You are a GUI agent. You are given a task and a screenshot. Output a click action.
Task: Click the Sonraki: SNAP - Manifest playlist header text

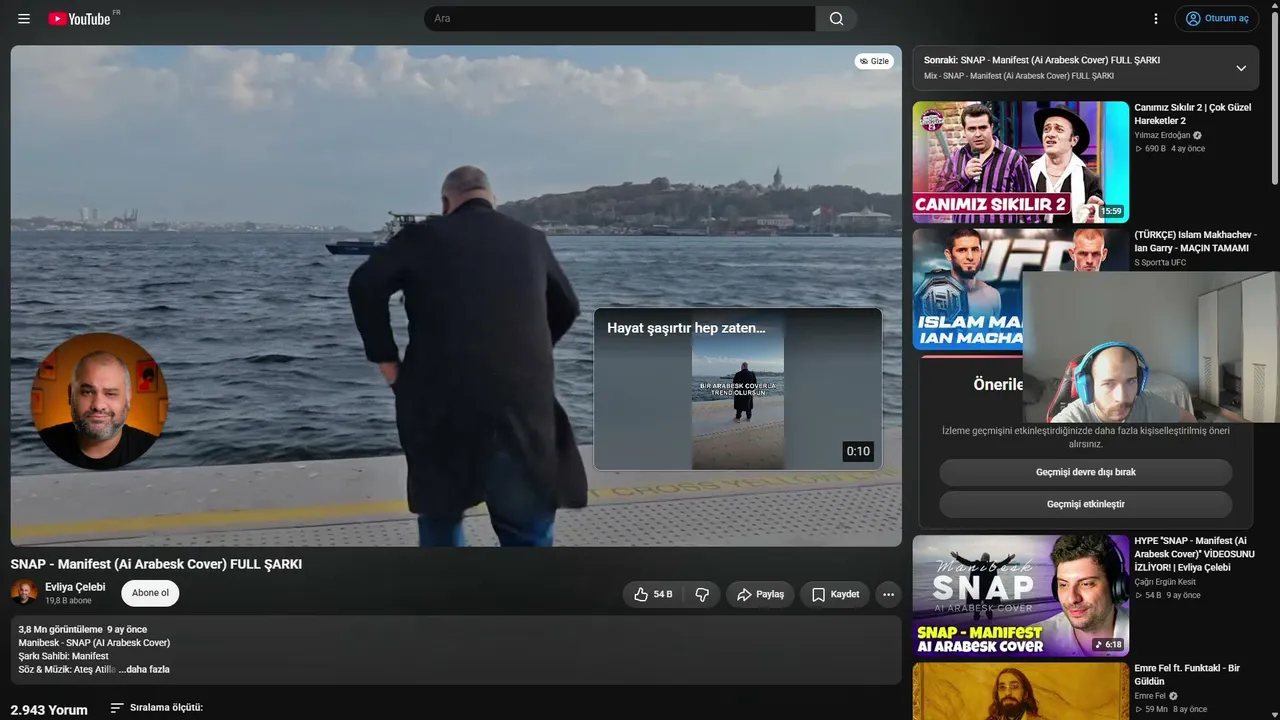pyautogui.click(x=1042, y=60)
